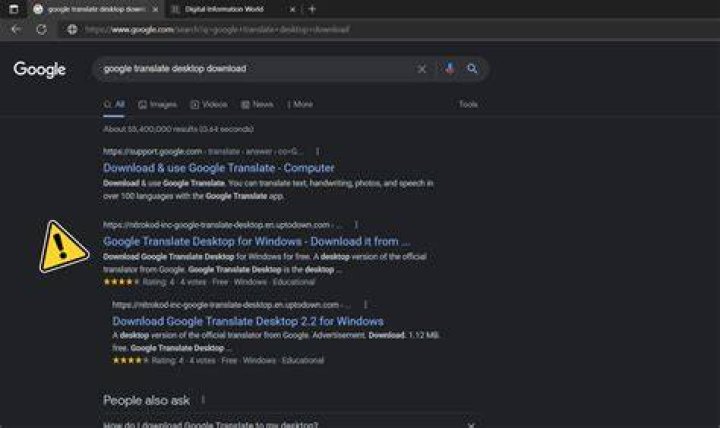
Task: Switch to the News results tab
Action: (257, 105)
